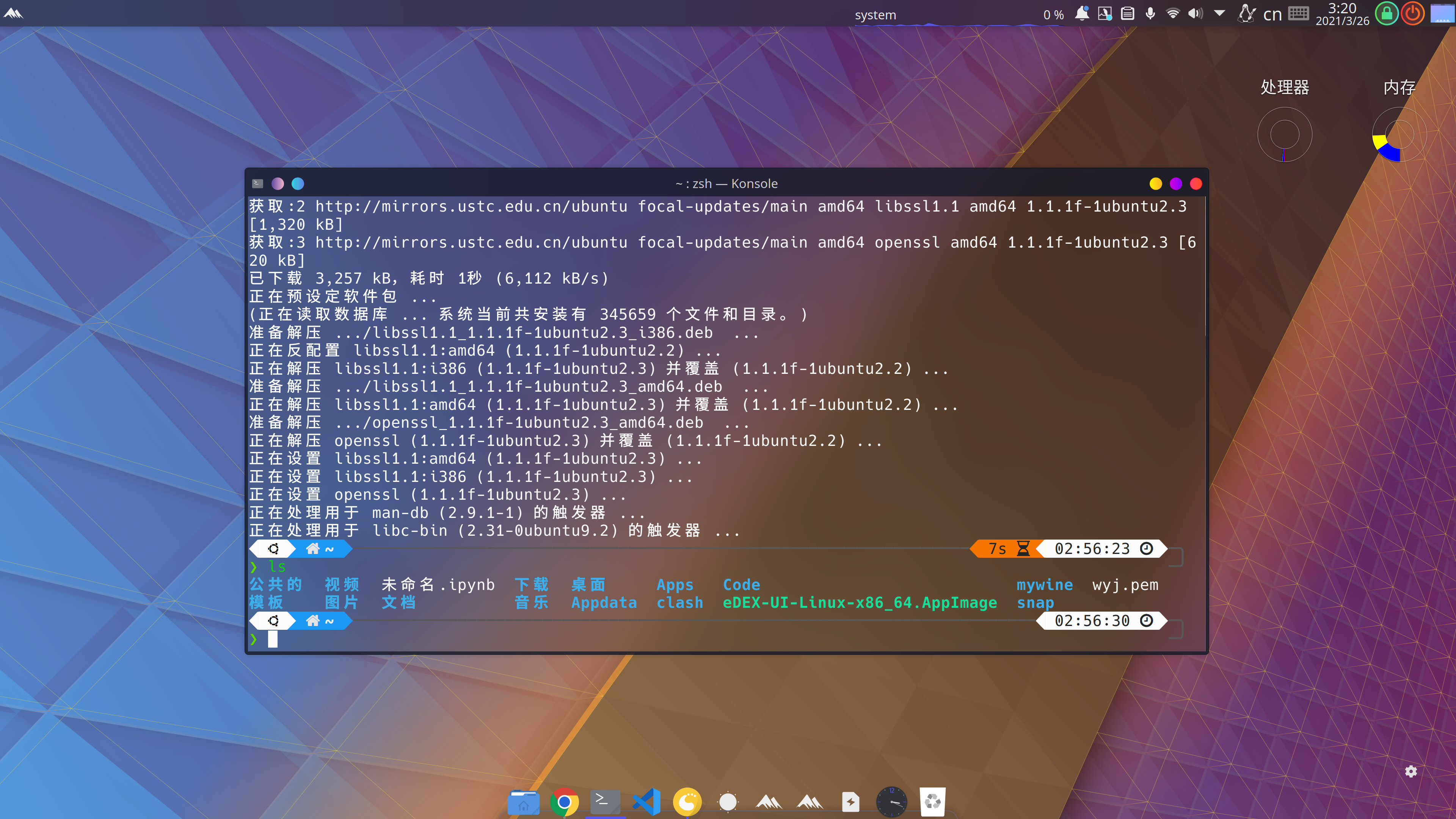Click the orange '7s' execution time prompt segment
The height and width of the screenshot is (819, 1456).
[x=1007, y=549]
